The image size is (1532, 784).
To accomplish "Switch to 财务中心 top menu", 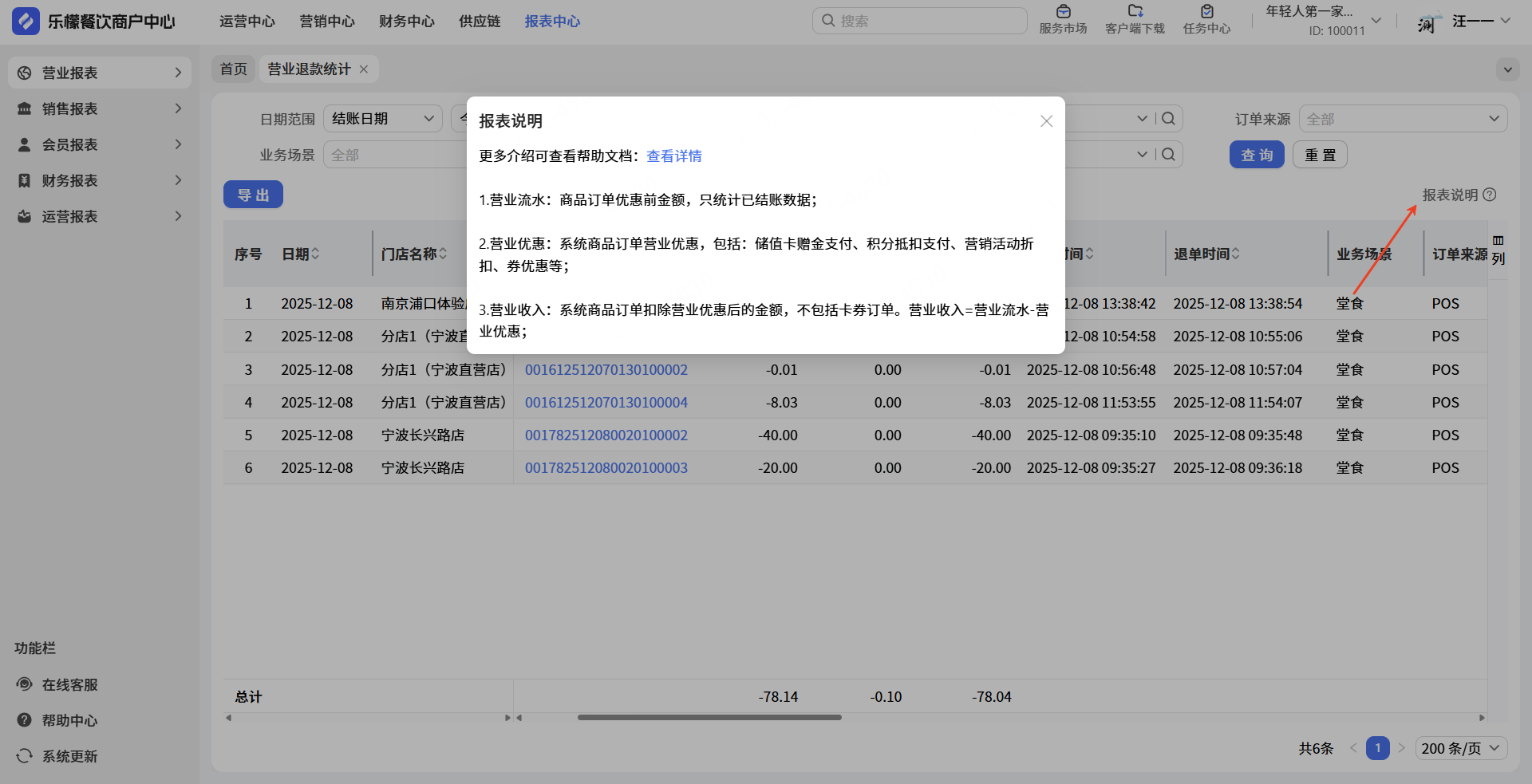I will click(407, 22).
